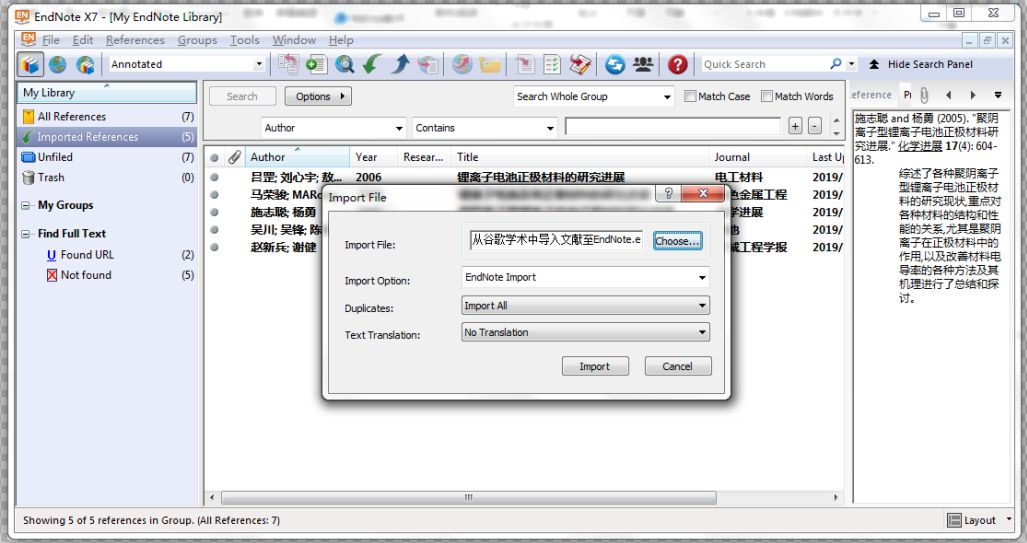Click the Quick Search input field
The image size is (1027, 543).
(764, 64)
